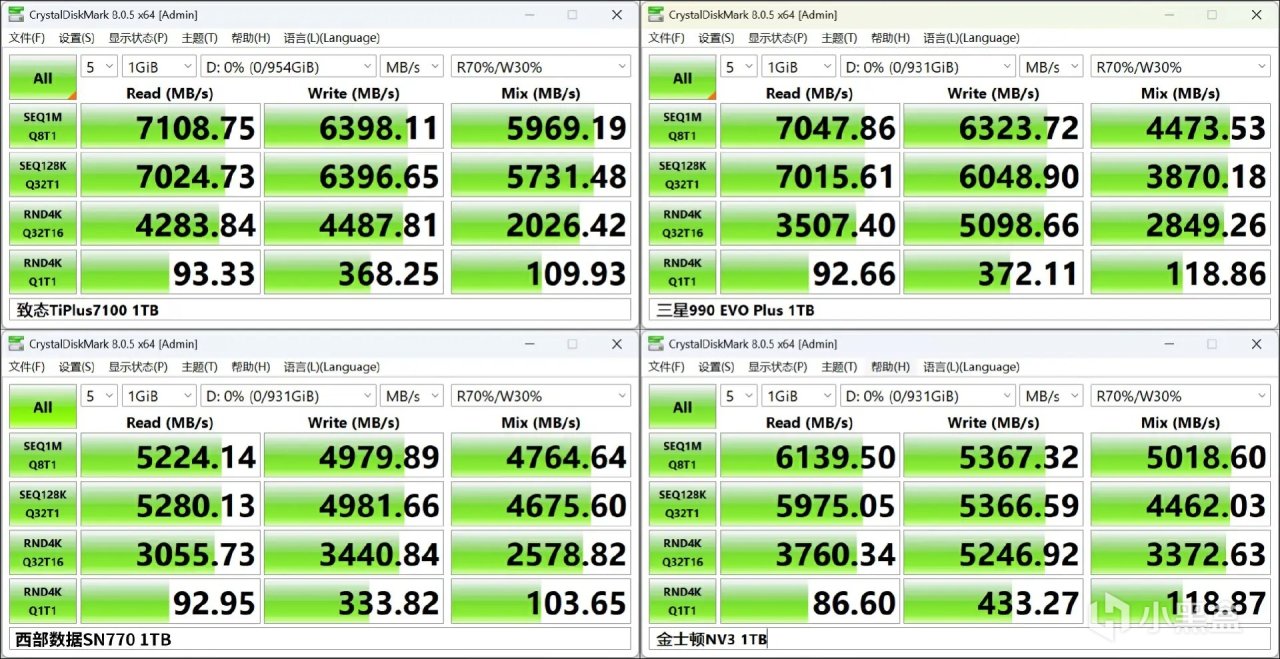1280x659 pixels.
Task: Start SEQ128K Q32T1 test in TiPlus7100 window
Action: [43, 175]
